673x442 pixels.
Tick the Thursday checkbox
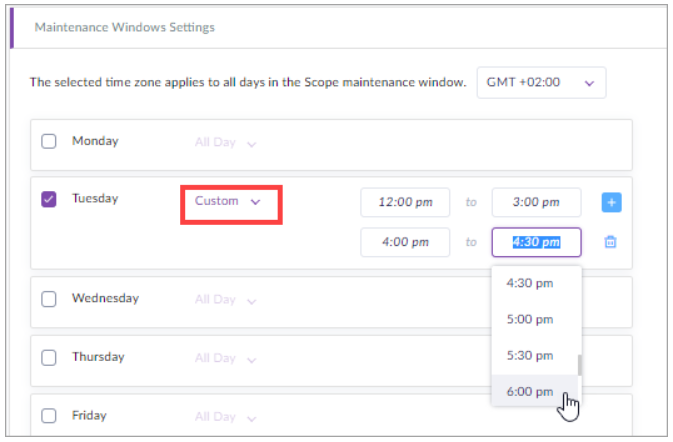pyautogui.click(x=49, y=357)
